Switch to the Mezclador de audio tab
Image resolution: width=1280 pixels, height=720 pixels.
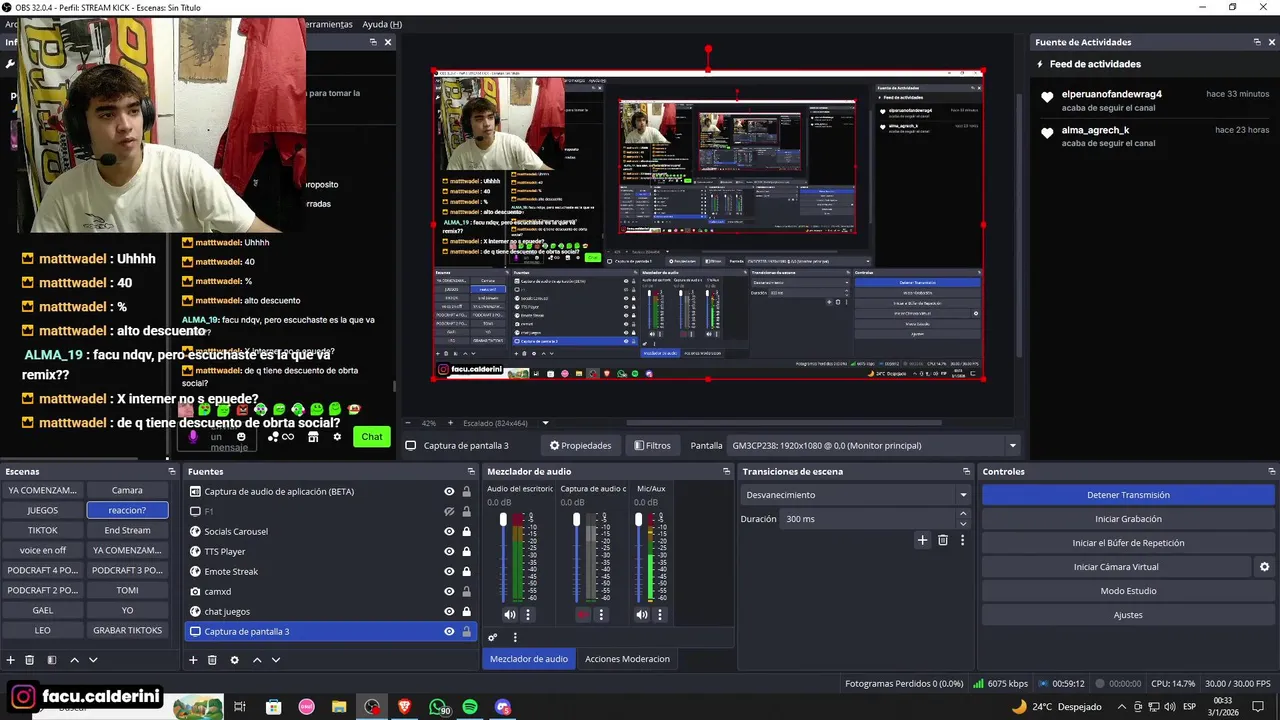click(x=529, y=658)
